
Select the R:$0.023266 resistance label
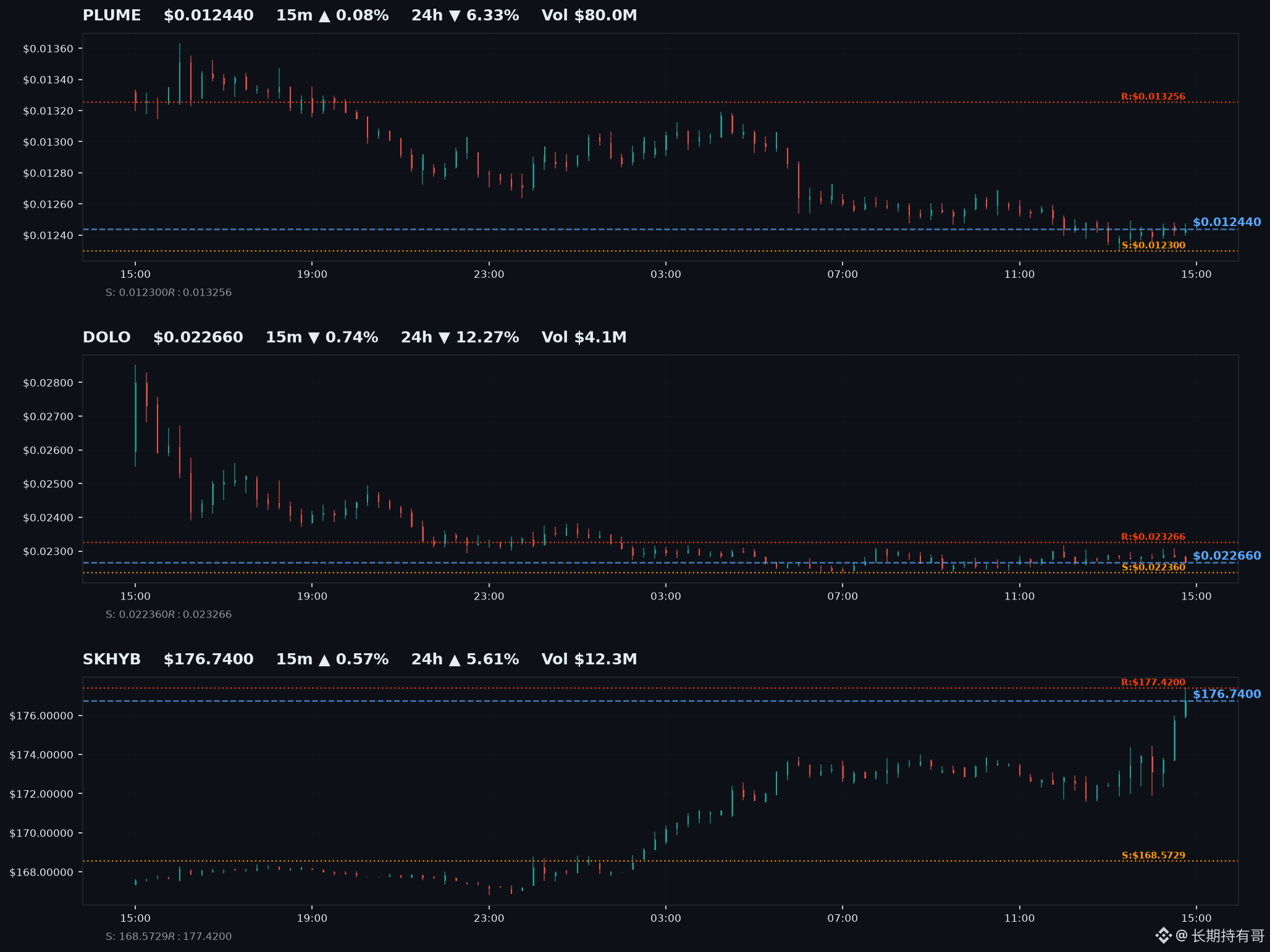pos(1153,537)
